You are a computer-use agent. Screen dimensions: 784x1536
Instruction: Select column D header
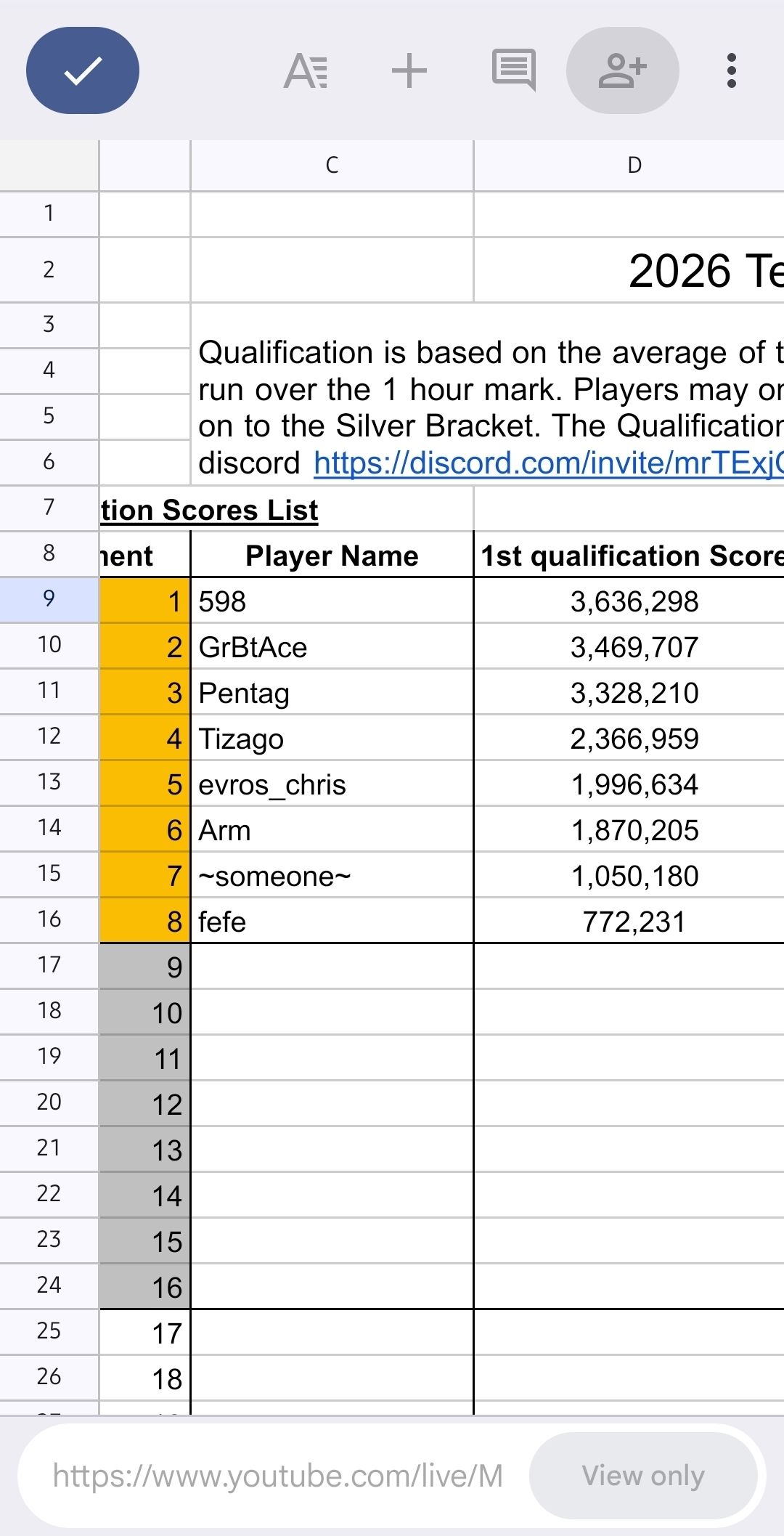pos(629,166)
